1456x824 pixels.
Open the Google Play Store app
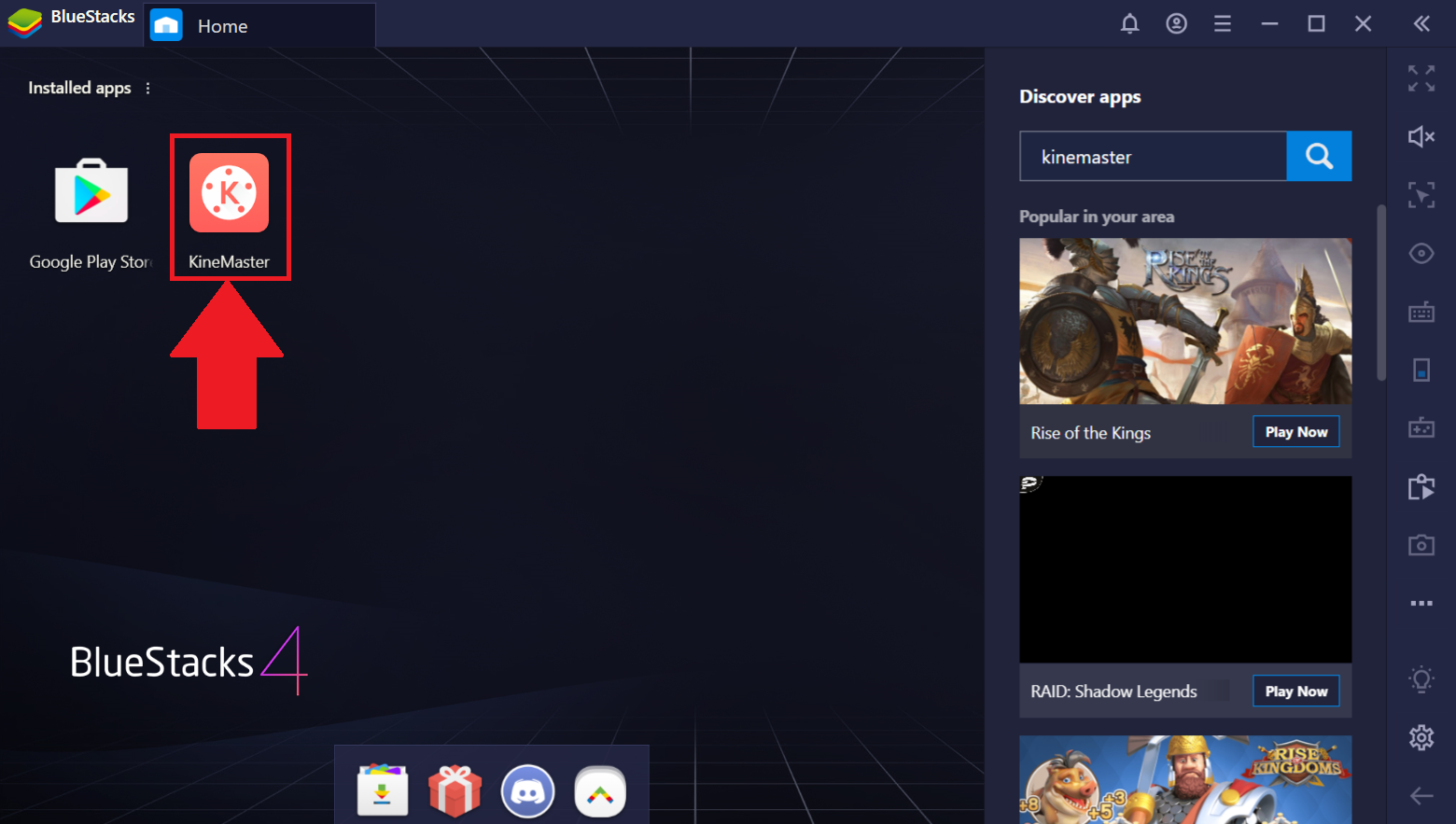[91, 193]
